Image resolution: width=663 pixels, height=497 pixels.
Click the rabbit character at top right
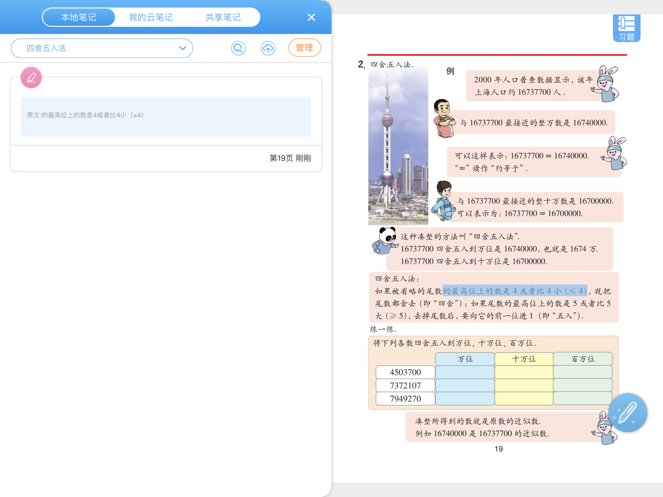[606, 84]
